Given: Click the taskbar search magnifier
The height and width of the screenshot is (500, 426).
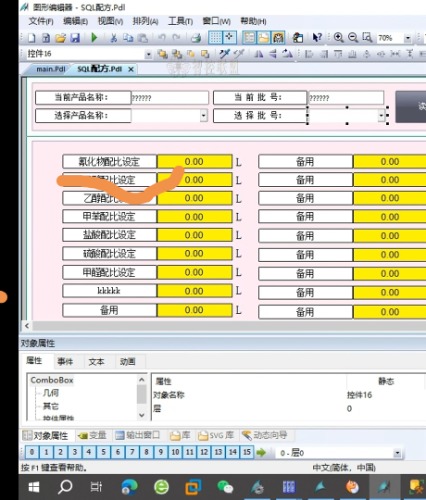Looking at the screenshot, I should 65,487.
